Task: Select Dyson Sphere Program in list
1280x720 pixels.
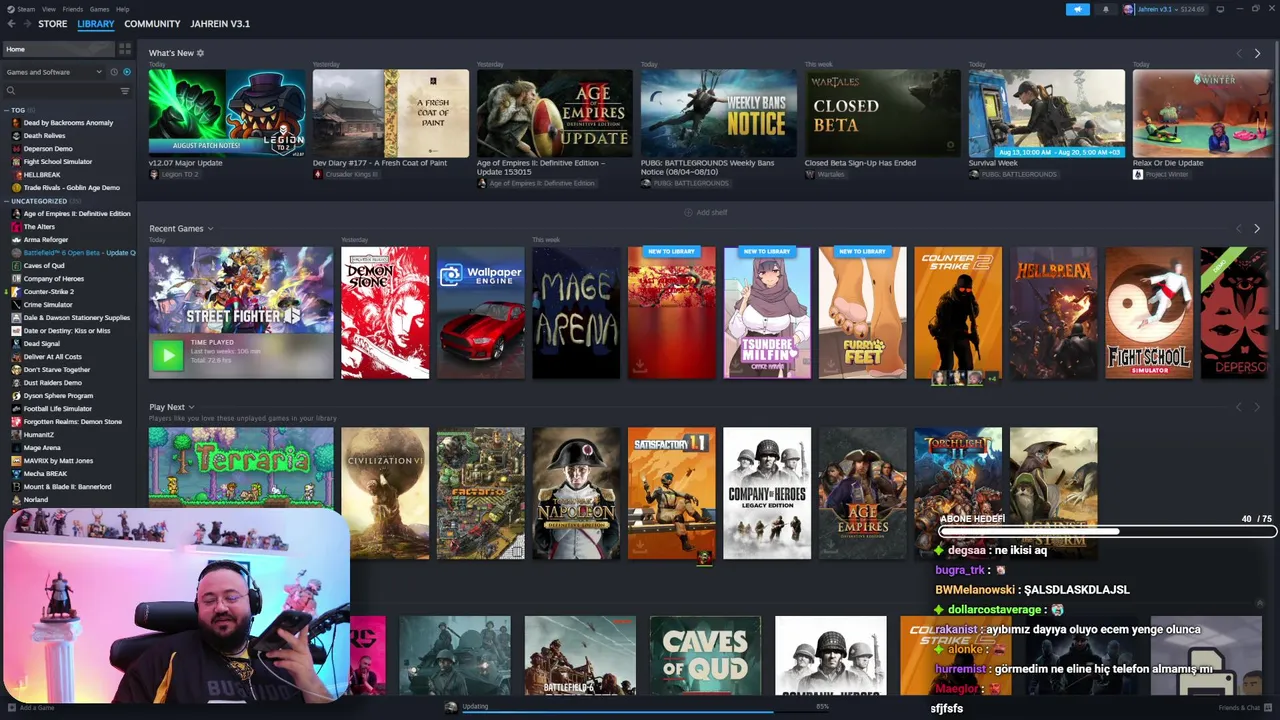Action: (58, 396)
